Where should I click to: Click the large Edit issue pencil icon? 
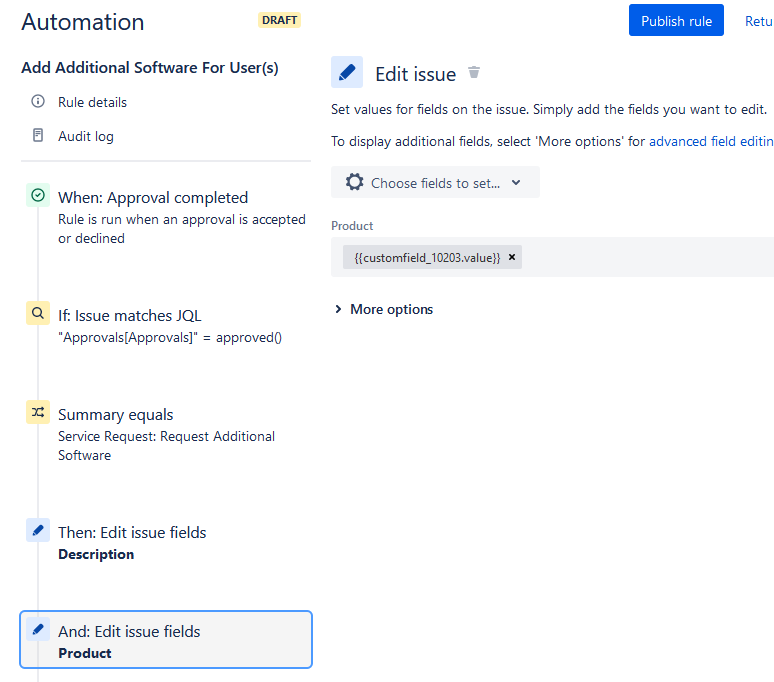[347, 72]
